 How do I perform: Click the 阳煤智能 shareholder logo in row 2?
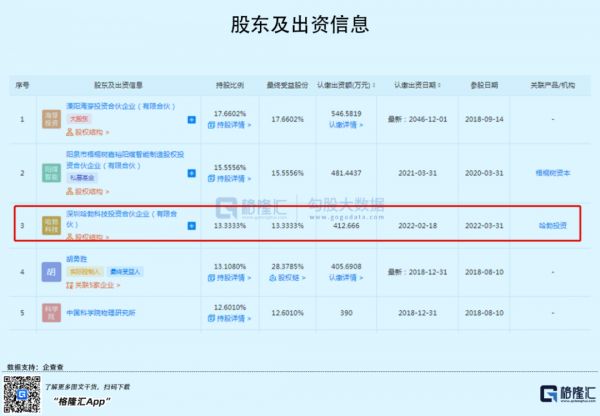[50, 172]
